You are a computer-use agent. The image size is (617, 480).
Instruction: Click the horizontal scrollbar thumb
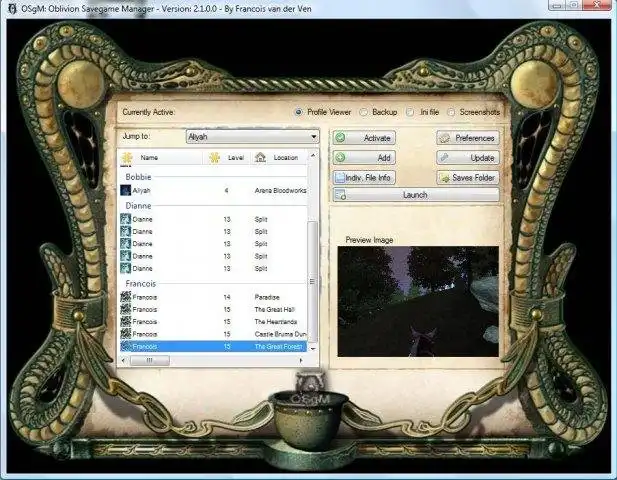(x=150, y=360)
